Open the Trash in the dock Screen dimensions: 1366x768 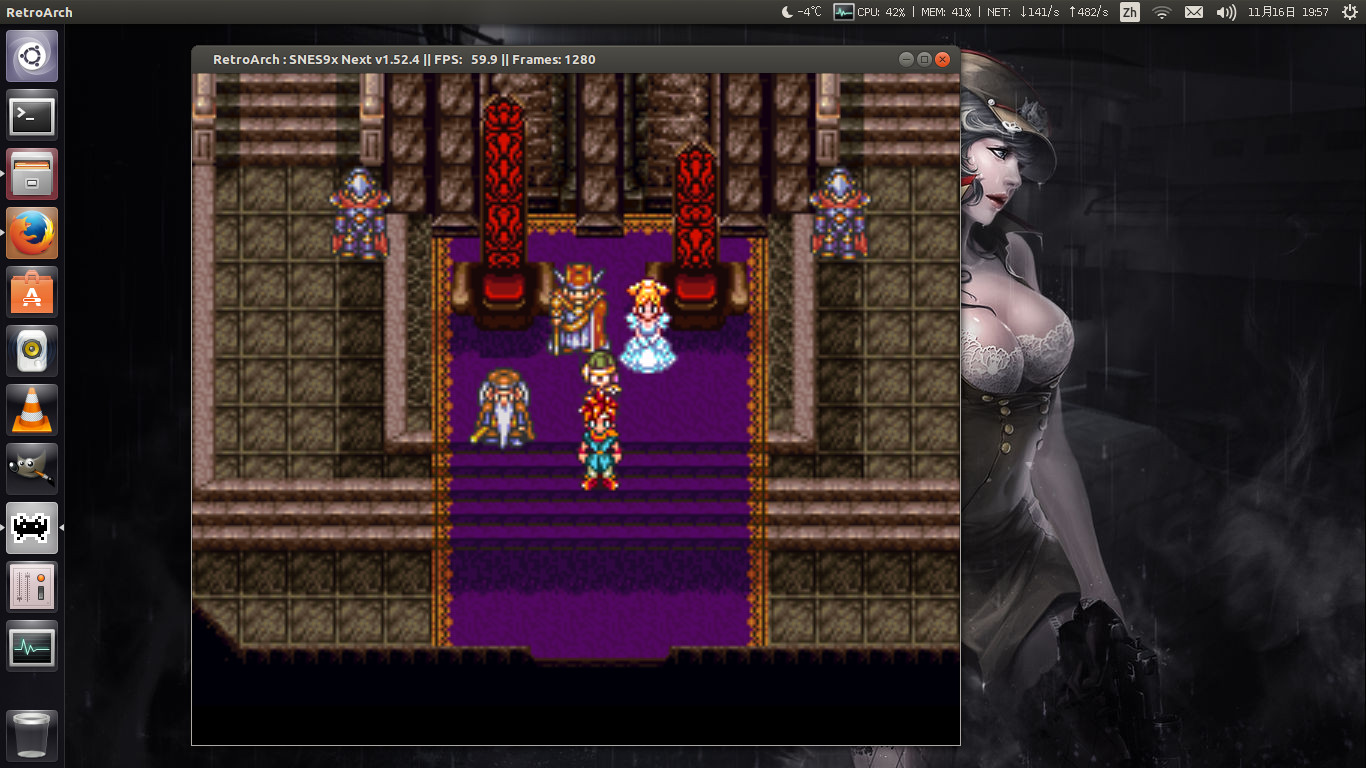click(32, 736)
